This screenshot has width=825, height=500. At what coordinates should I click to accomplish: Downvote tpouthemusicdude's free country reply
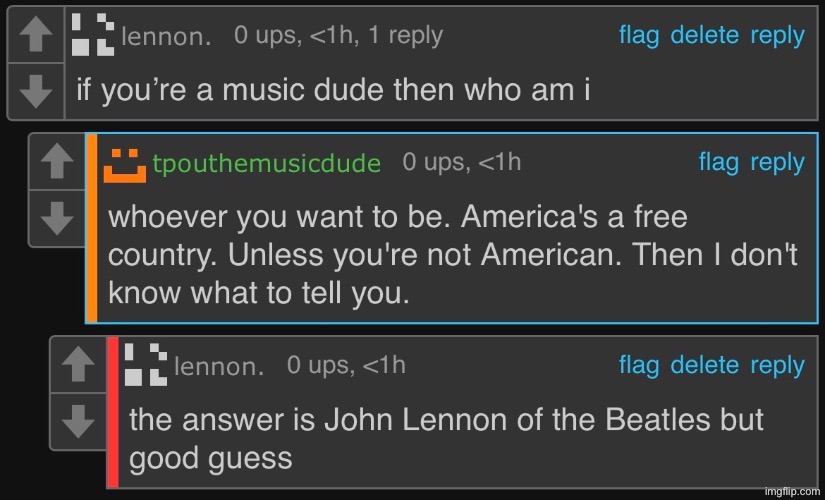[x=58, y=216]
